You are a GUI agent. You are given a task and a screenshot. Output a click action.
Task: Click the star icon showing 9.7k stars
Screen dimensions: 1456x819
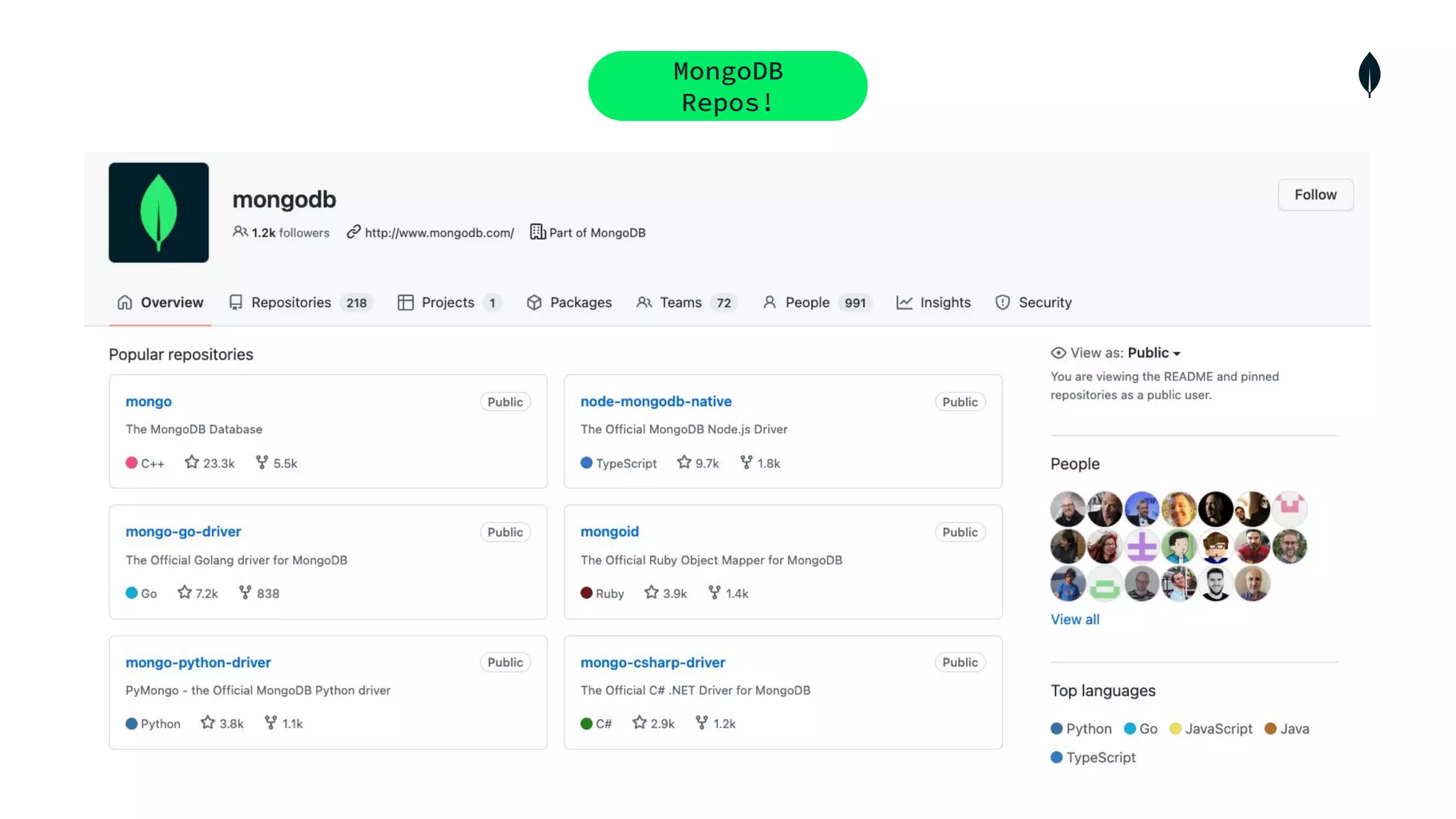pyautogui.click(x=684, y=462)
